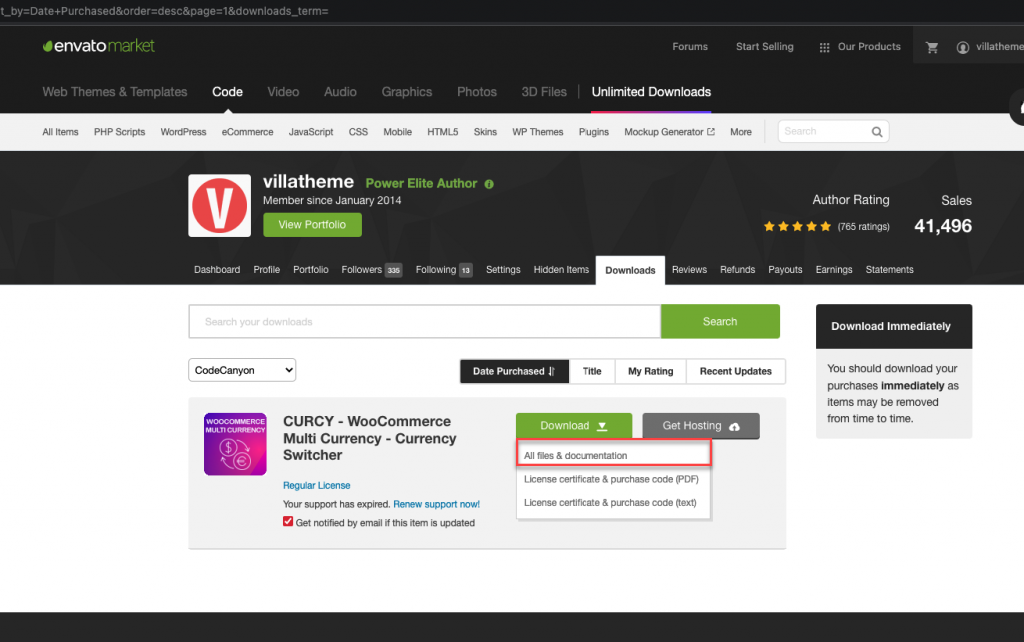Viewport: 1024px width, 642px height.
Task: Open the shopping cart icon
Action: tap(932, 47)
